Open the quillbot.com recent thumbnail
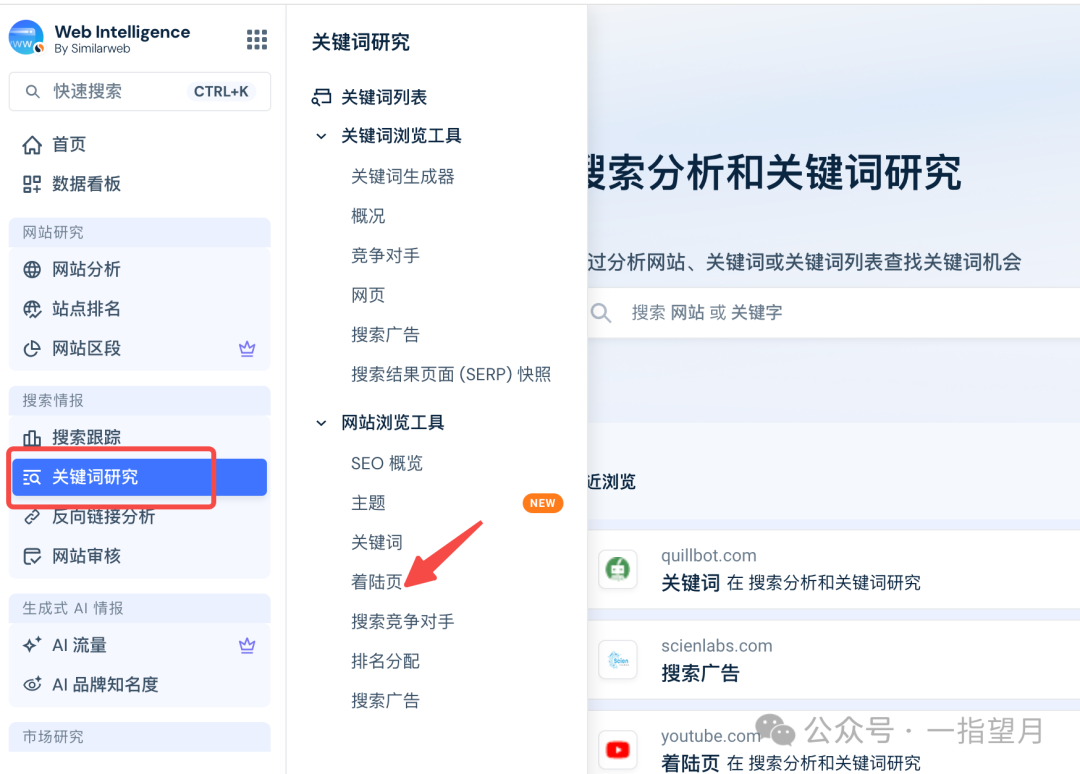The image size is (1080, 774). point(618,569)
